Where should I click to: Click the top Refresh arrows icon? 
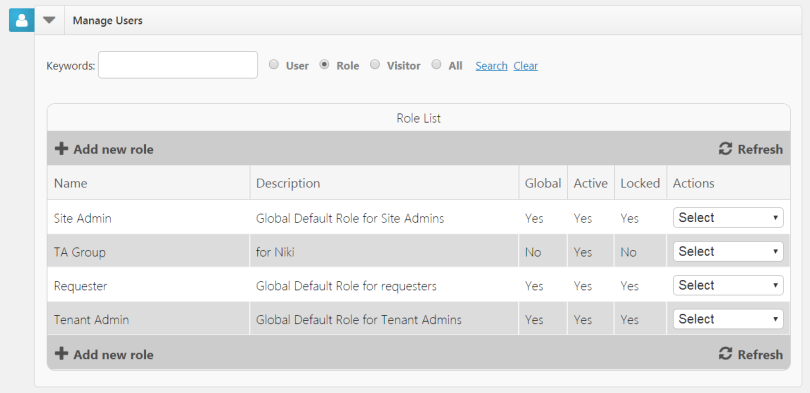coord(725,149)
